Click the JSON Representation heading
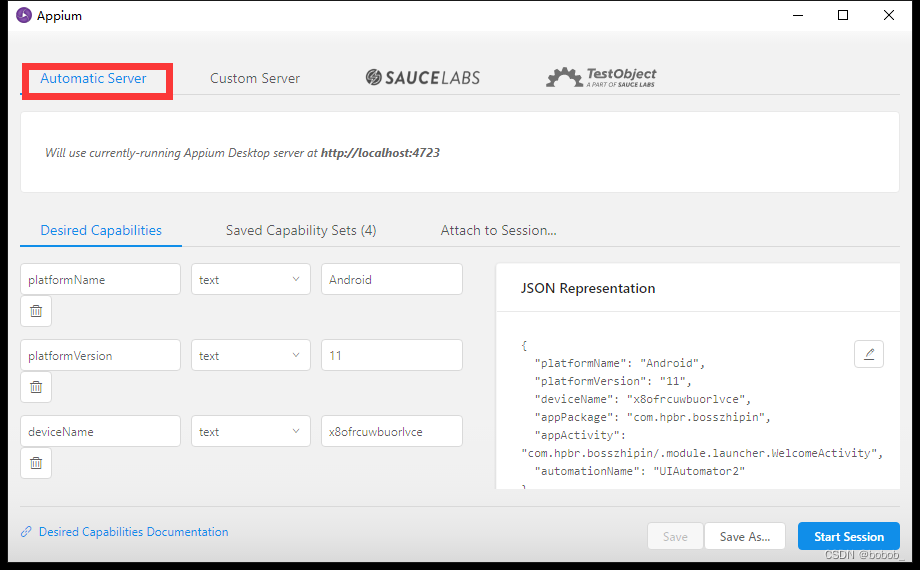Viewport: 920px width, 570px height. coord(588,288)
